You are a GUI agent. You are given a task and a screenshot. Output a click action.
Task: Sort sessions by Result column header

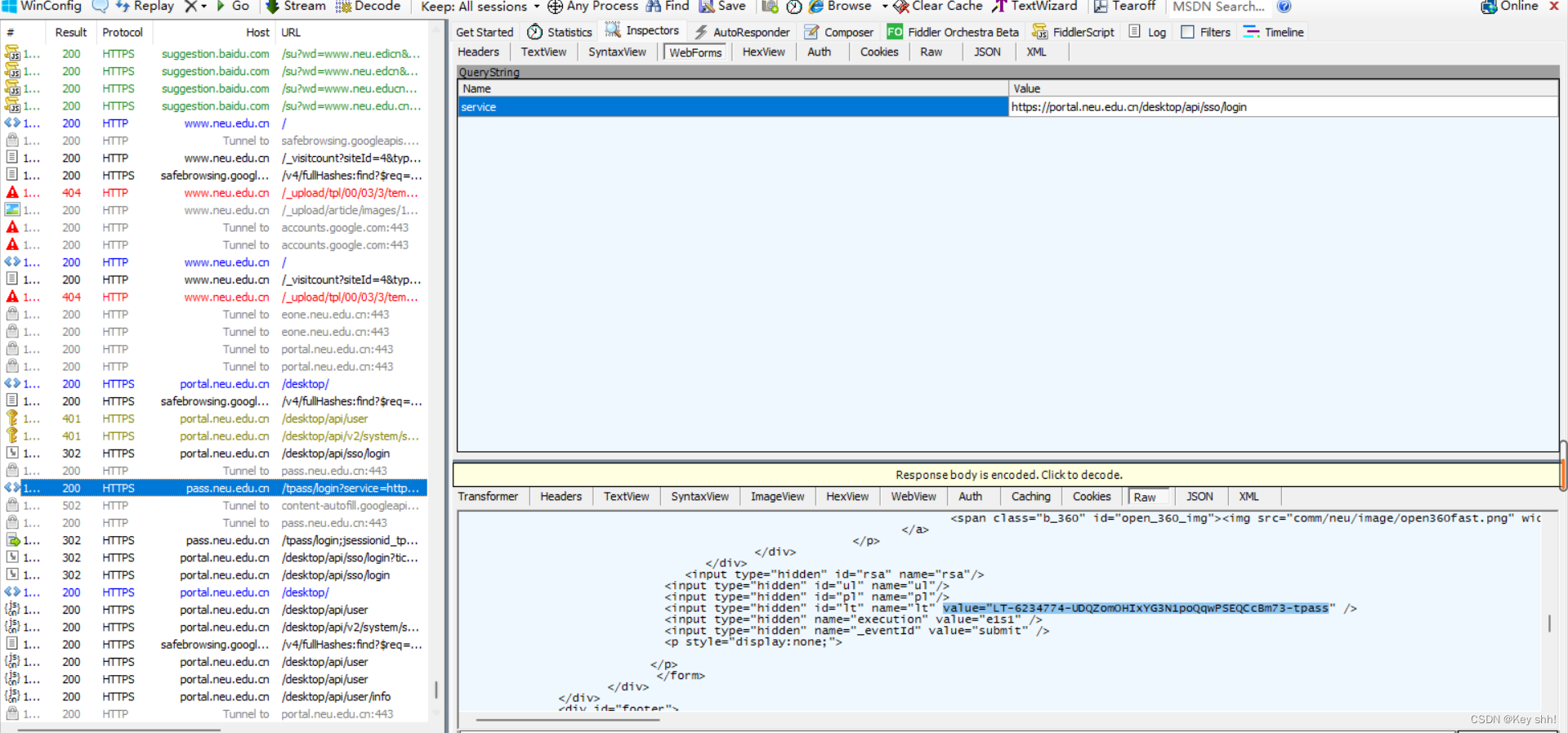coord(70,33)
